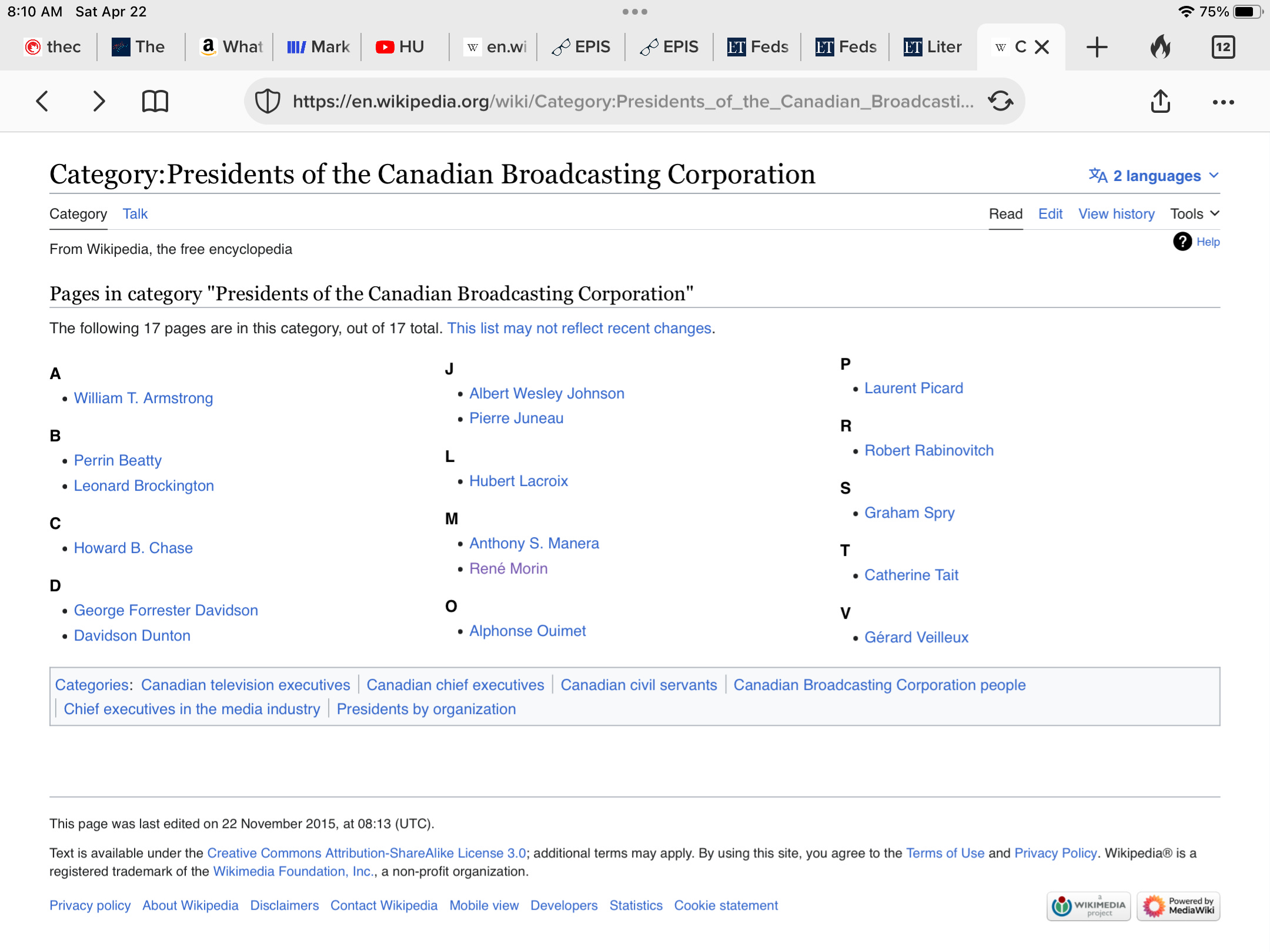
Task: Open the Perrin Beatty article
Action: (118, 461)
